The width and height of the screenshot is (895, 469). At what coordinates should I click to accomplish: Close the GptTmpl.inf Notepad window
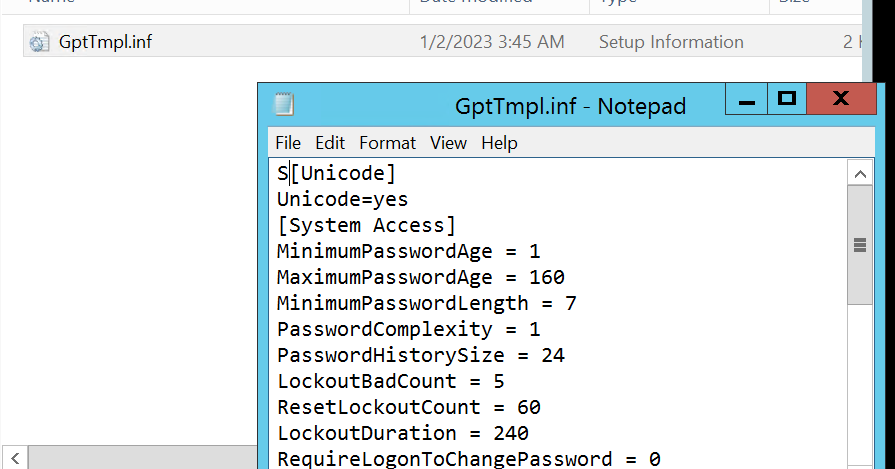(840, 99)
